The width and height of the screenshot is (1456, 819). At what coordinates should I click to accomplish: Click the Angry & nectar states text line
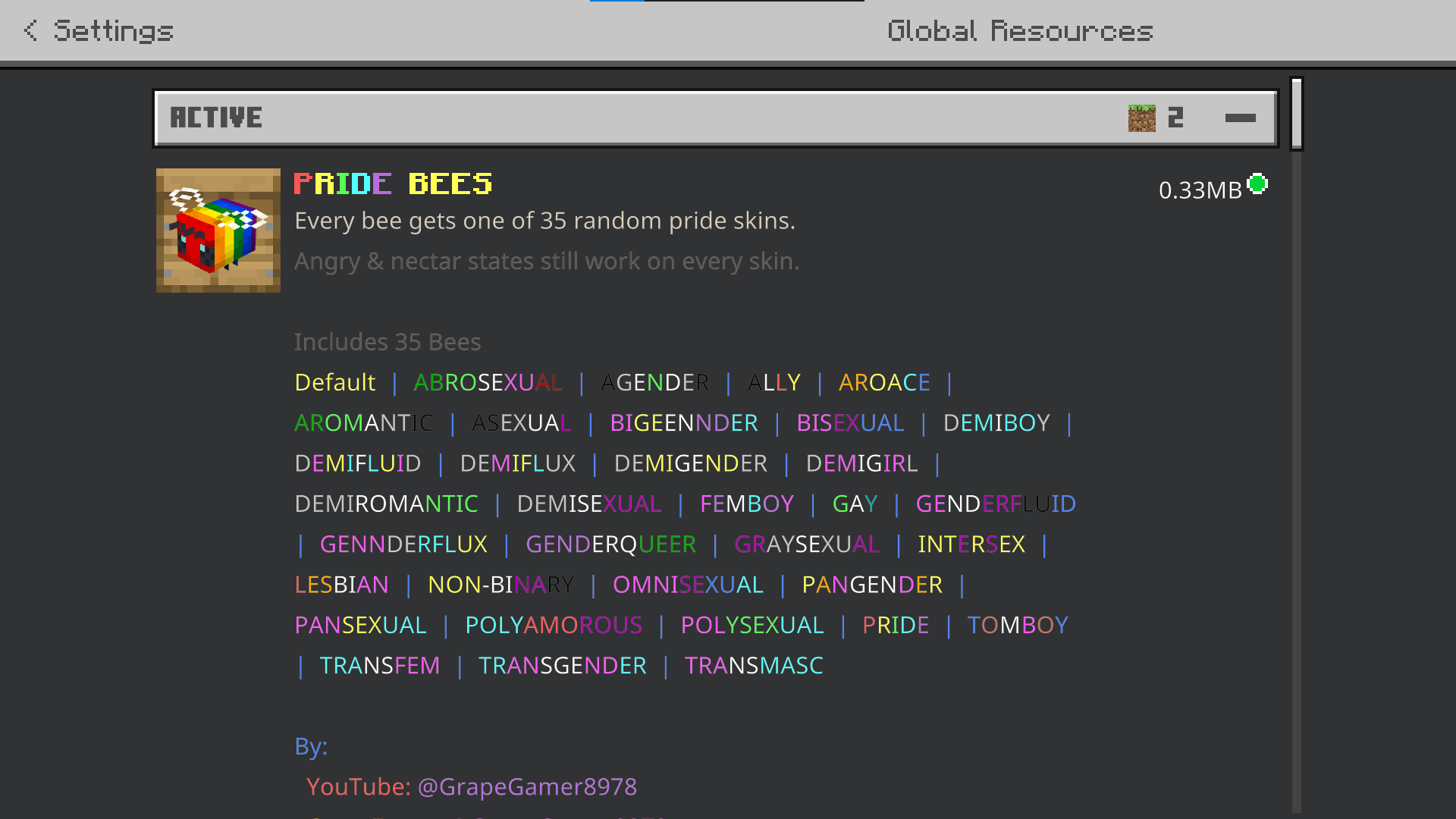[547, 261]
